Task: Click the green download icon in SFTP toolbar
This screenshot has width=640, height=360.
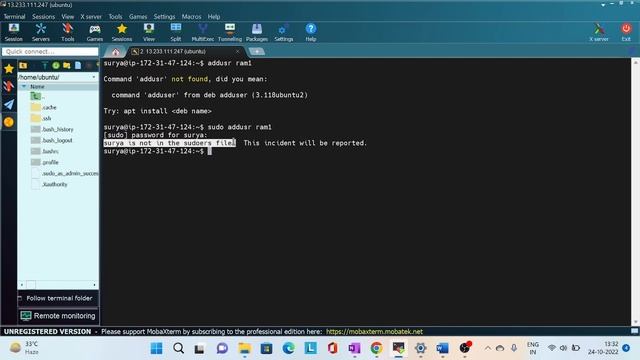Action: click(x=56, y=65)
